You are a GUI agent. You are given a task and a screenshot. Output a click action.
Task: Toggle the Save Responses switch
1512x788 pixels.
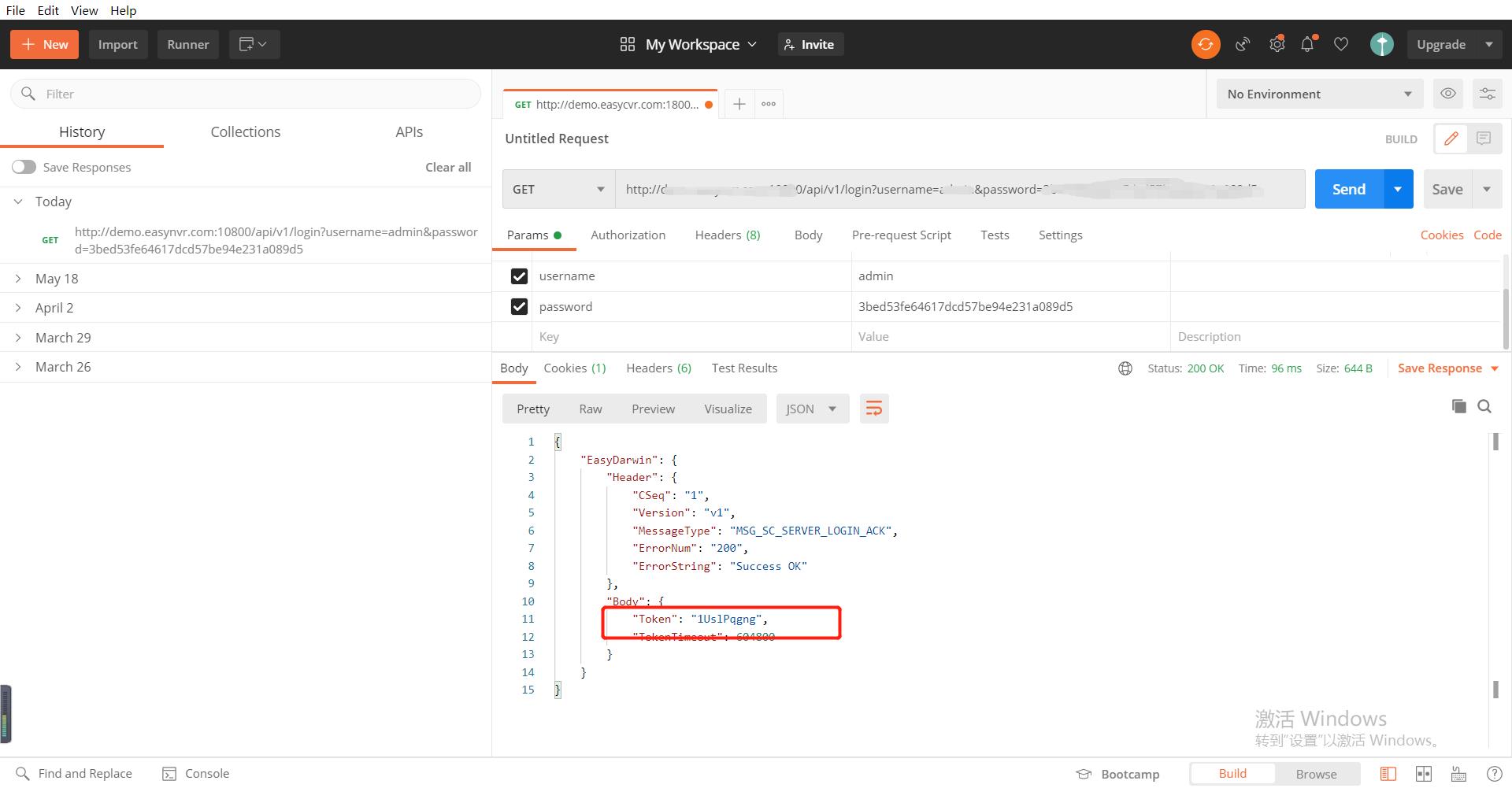point(24,167)
